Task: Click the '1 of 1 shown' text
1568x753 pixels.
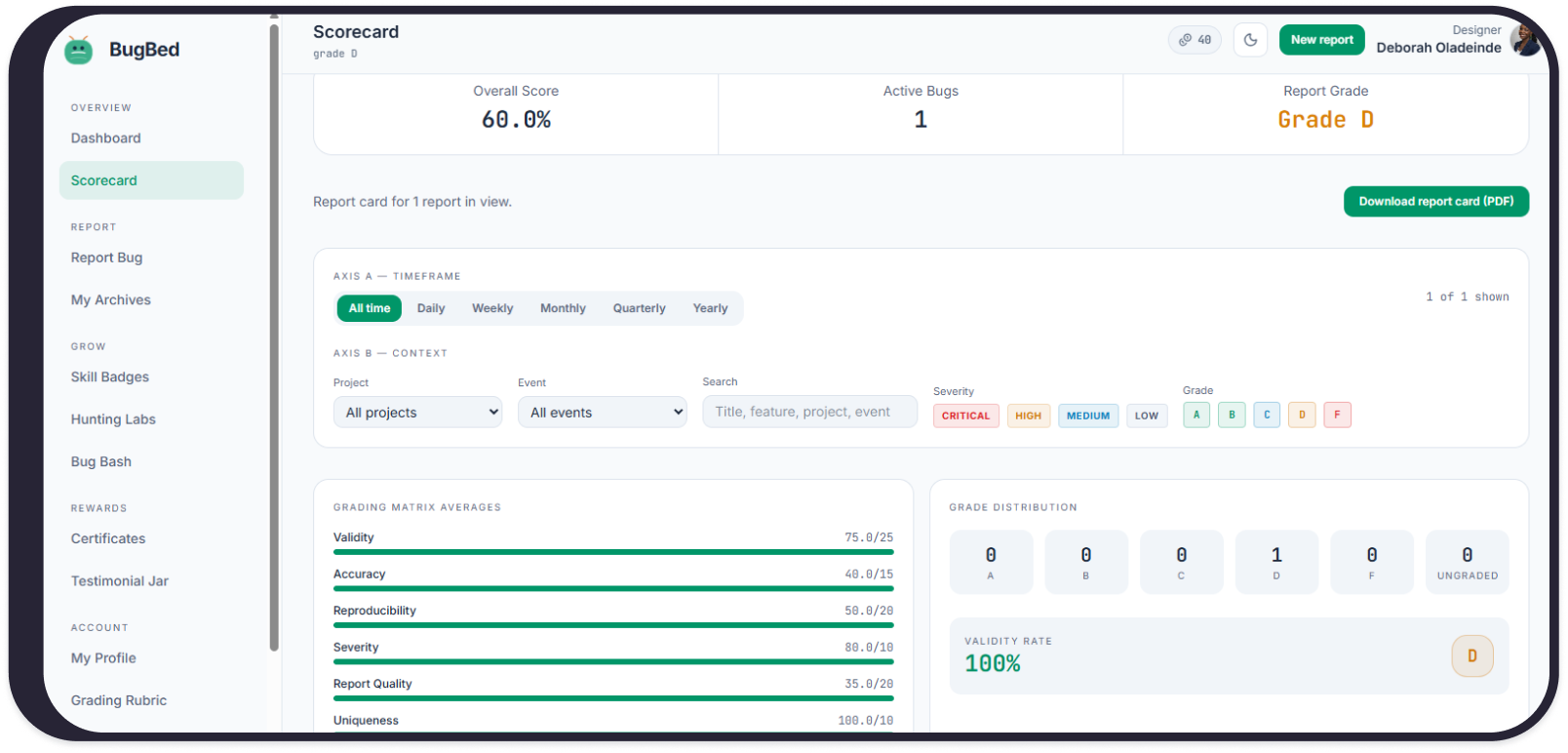Action: pos(1468,297)
